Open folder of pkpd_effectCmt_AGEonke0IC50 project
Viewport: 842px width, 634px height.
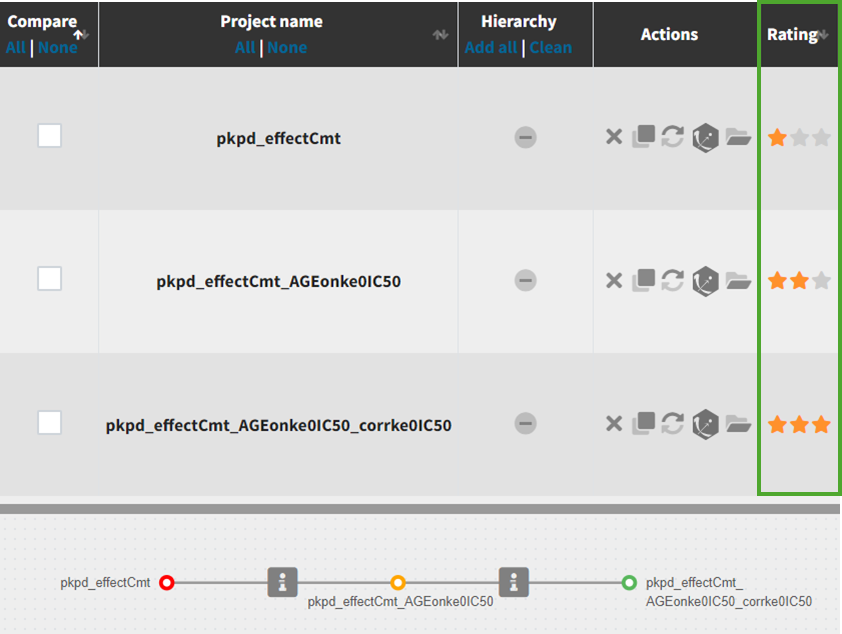738,281
